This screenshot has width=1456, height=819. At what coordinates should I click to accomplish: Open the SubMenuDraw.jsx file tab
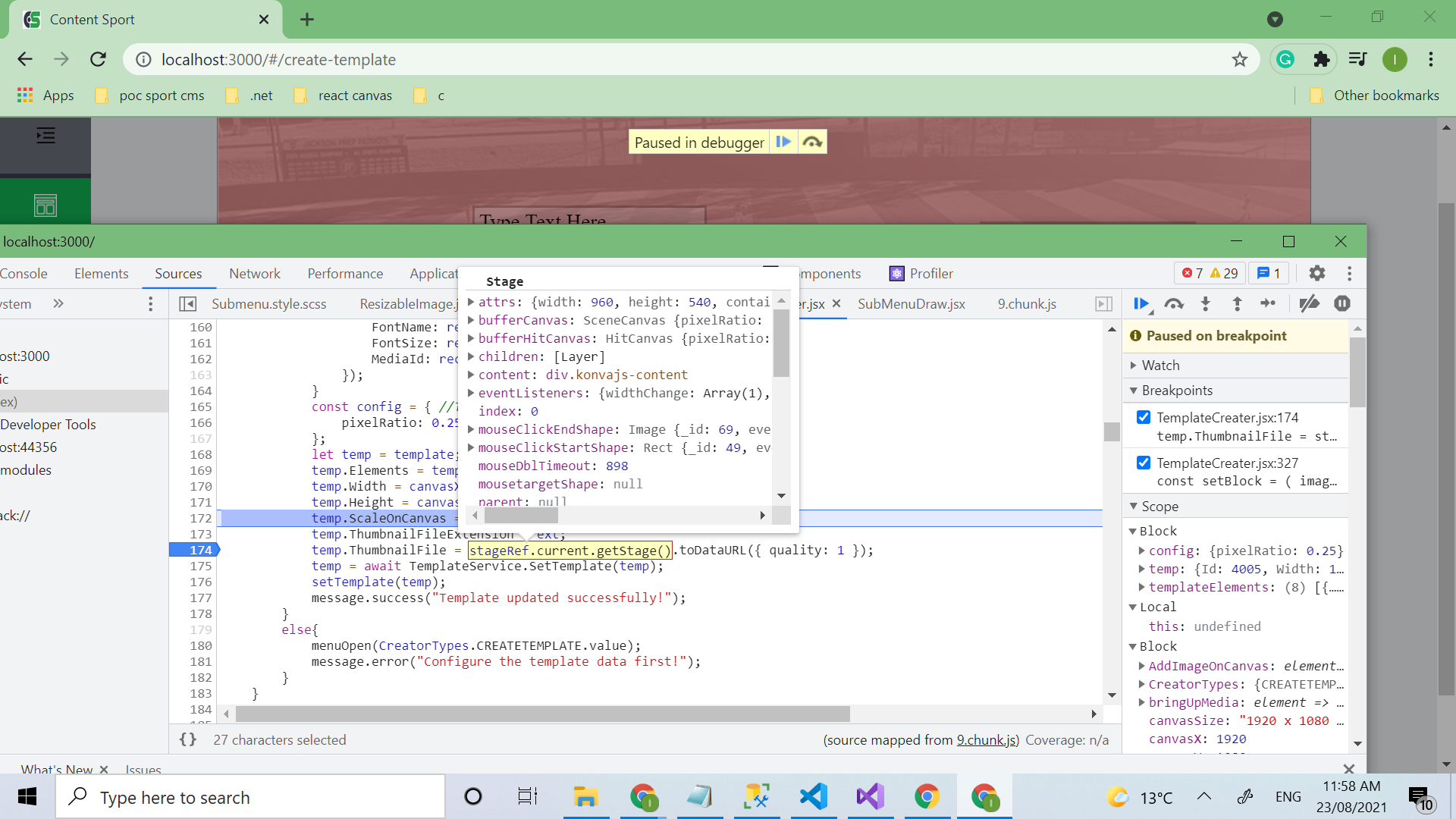tap(911, 303)
